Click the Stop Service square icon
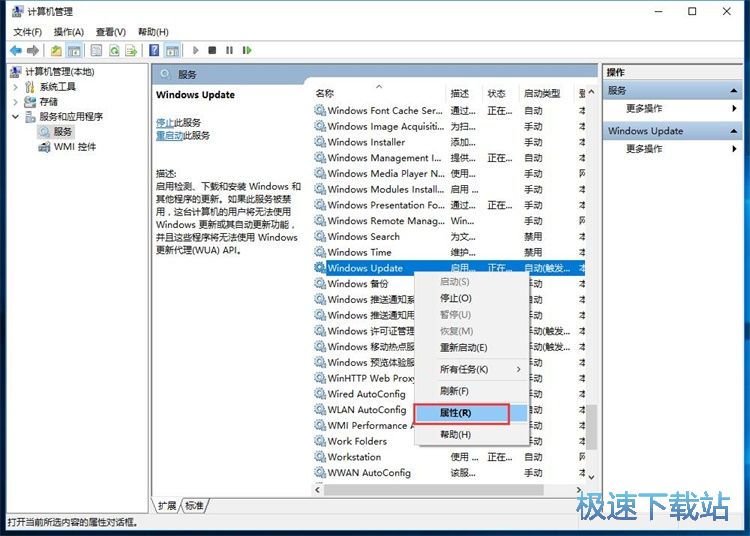 pos(212,50)
